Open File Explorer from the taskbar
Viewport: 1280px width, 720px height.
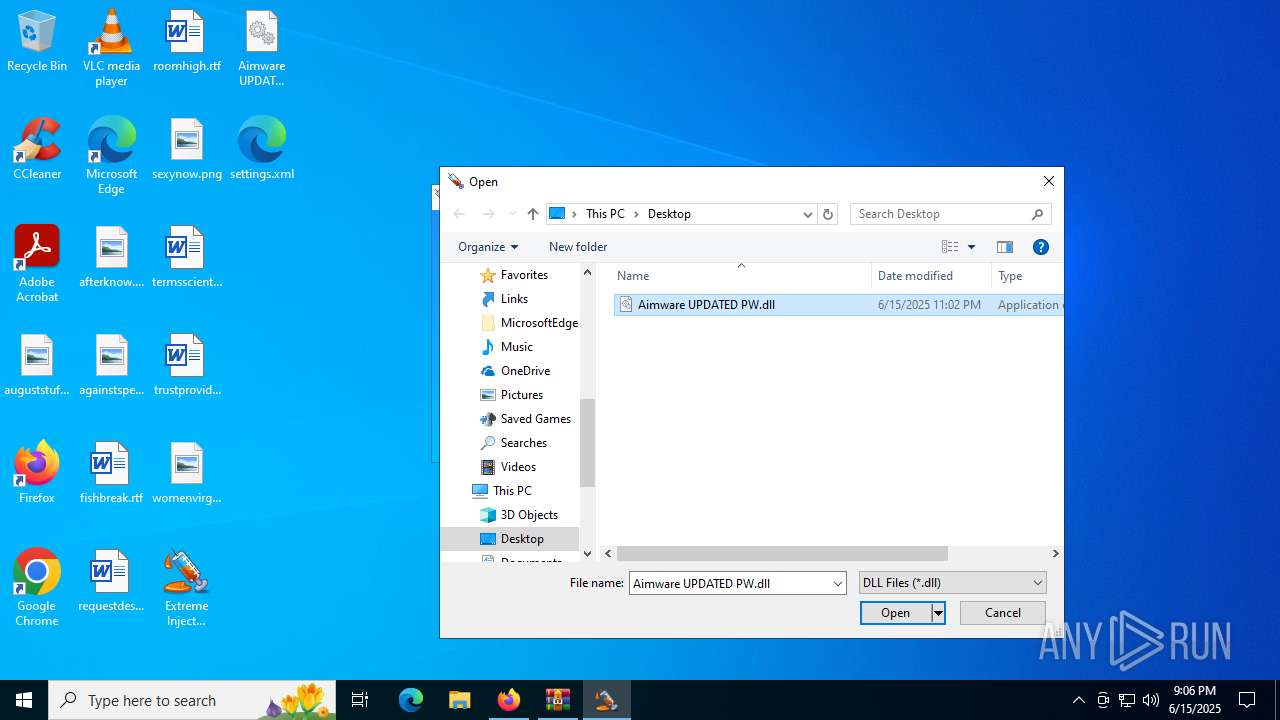tap(459, 700)
